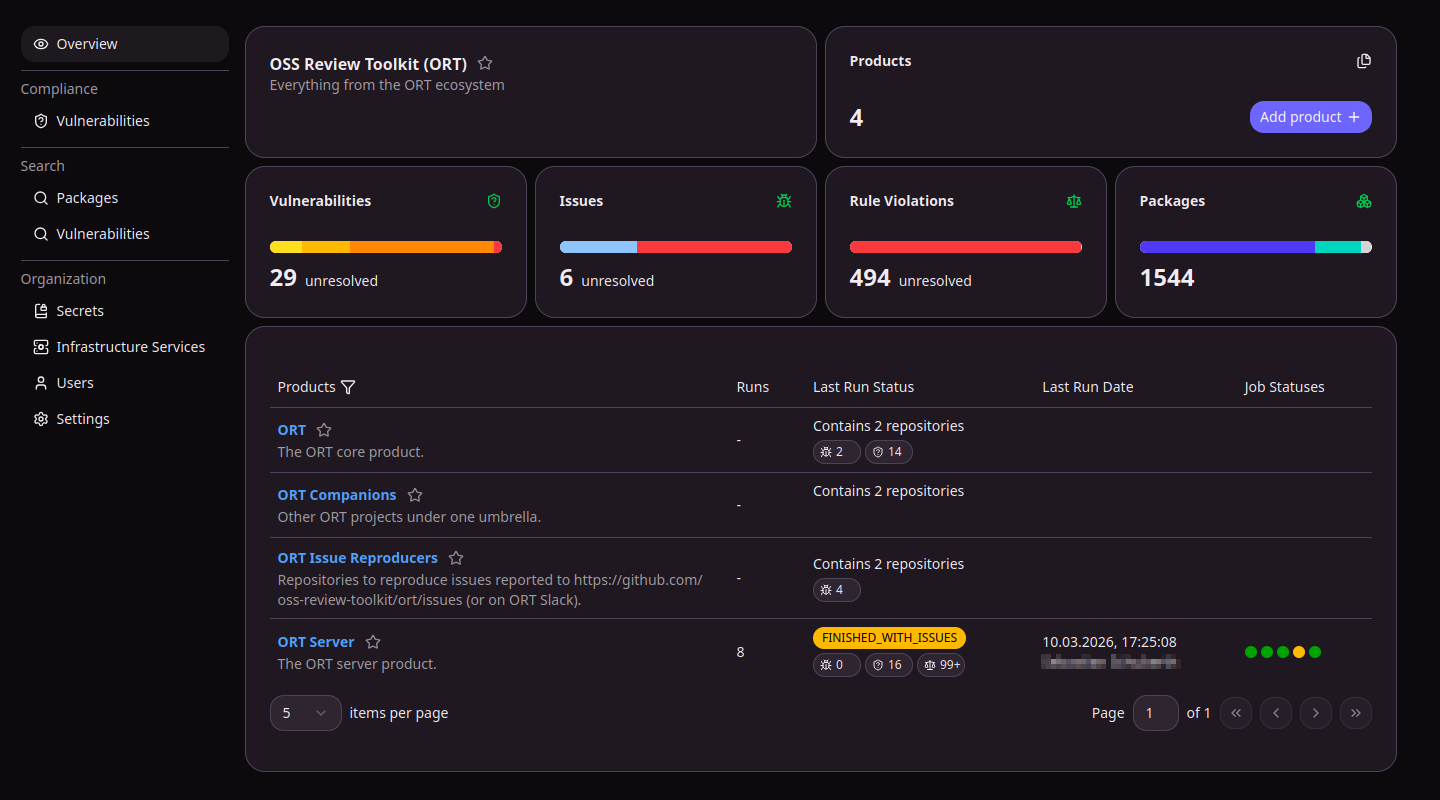
Task: Click ORT Server issues badge showing 0
Action: tap(837, 665)
